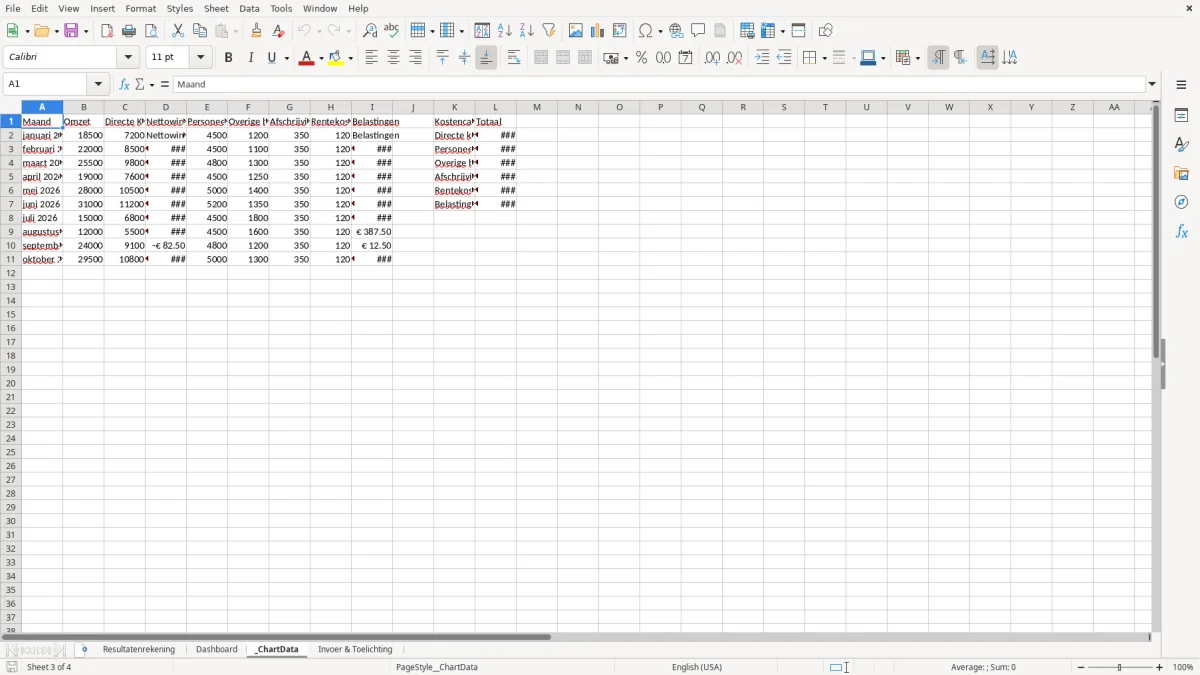This screenshot has height=675, width=1200.
Task: Click Insert Hyperlink icon
Action: pos(677,31)
